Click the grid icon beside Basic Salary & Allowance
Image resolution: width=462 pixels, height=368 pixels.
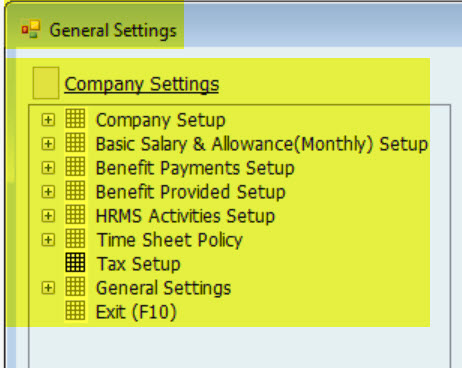pyautogui.click(x=75, y=143)
